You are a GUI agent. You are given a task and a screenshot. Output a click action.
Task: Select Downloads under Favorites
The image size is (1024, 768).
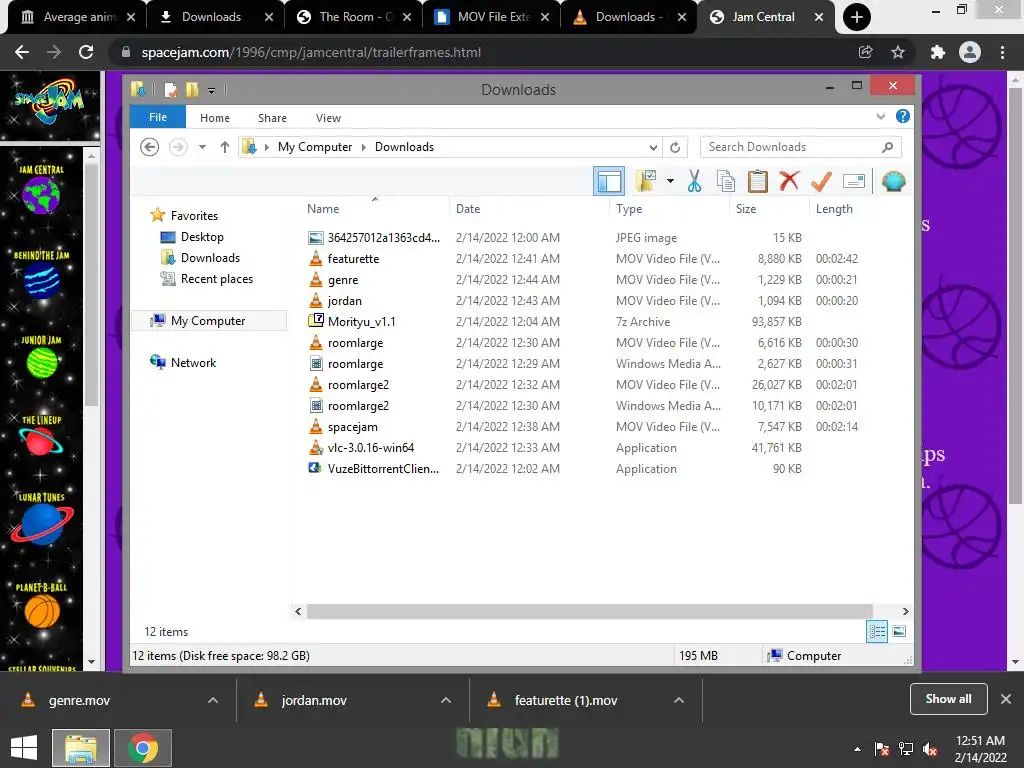click(x=210, y=257)
